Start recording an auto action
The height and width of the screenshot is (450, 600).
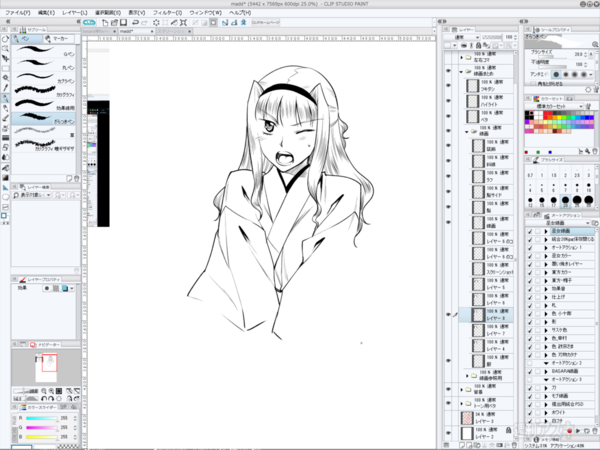tap(569, 431)
